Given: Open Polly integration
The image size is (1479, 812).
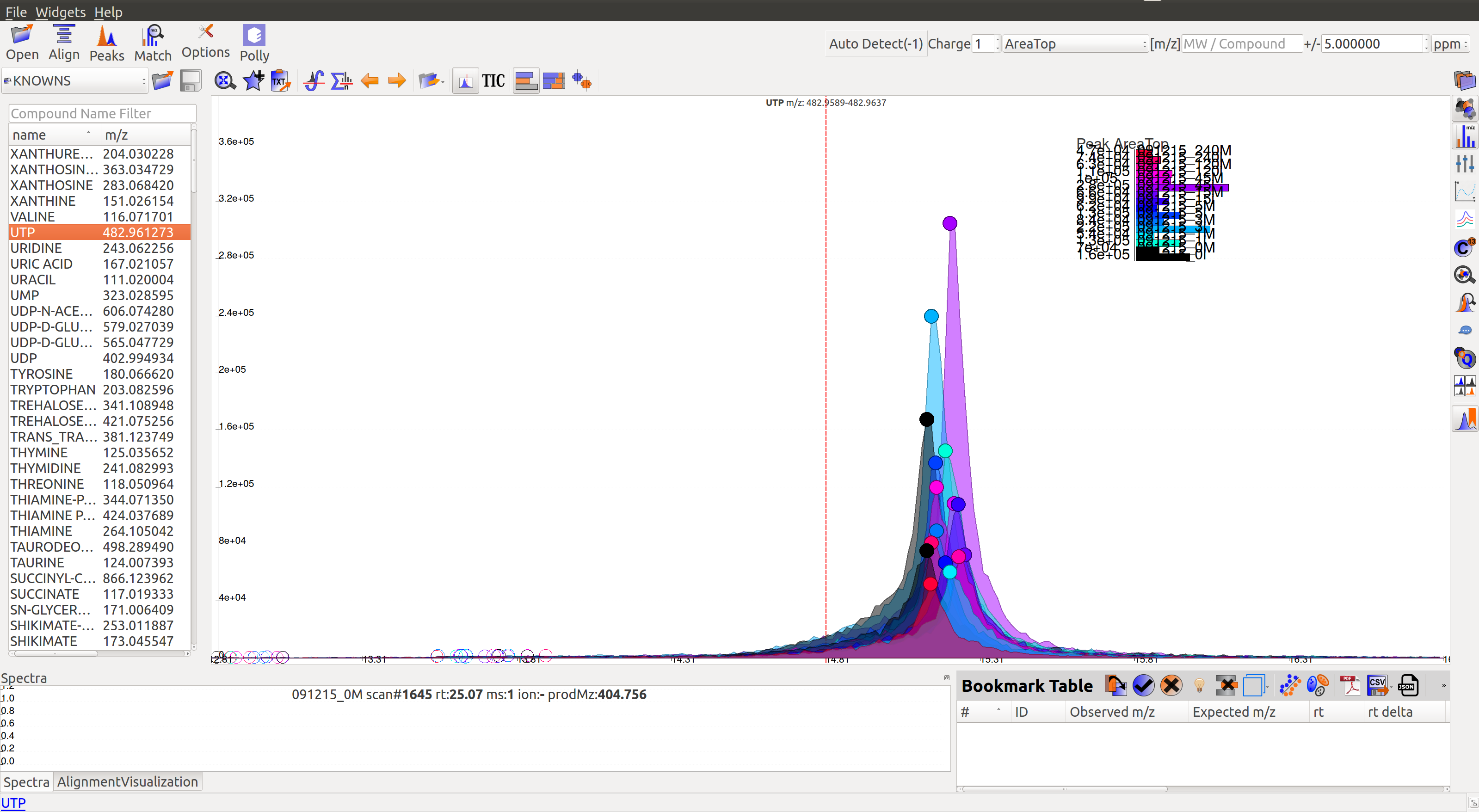Looking at the screenshot, I should [254, 43].
